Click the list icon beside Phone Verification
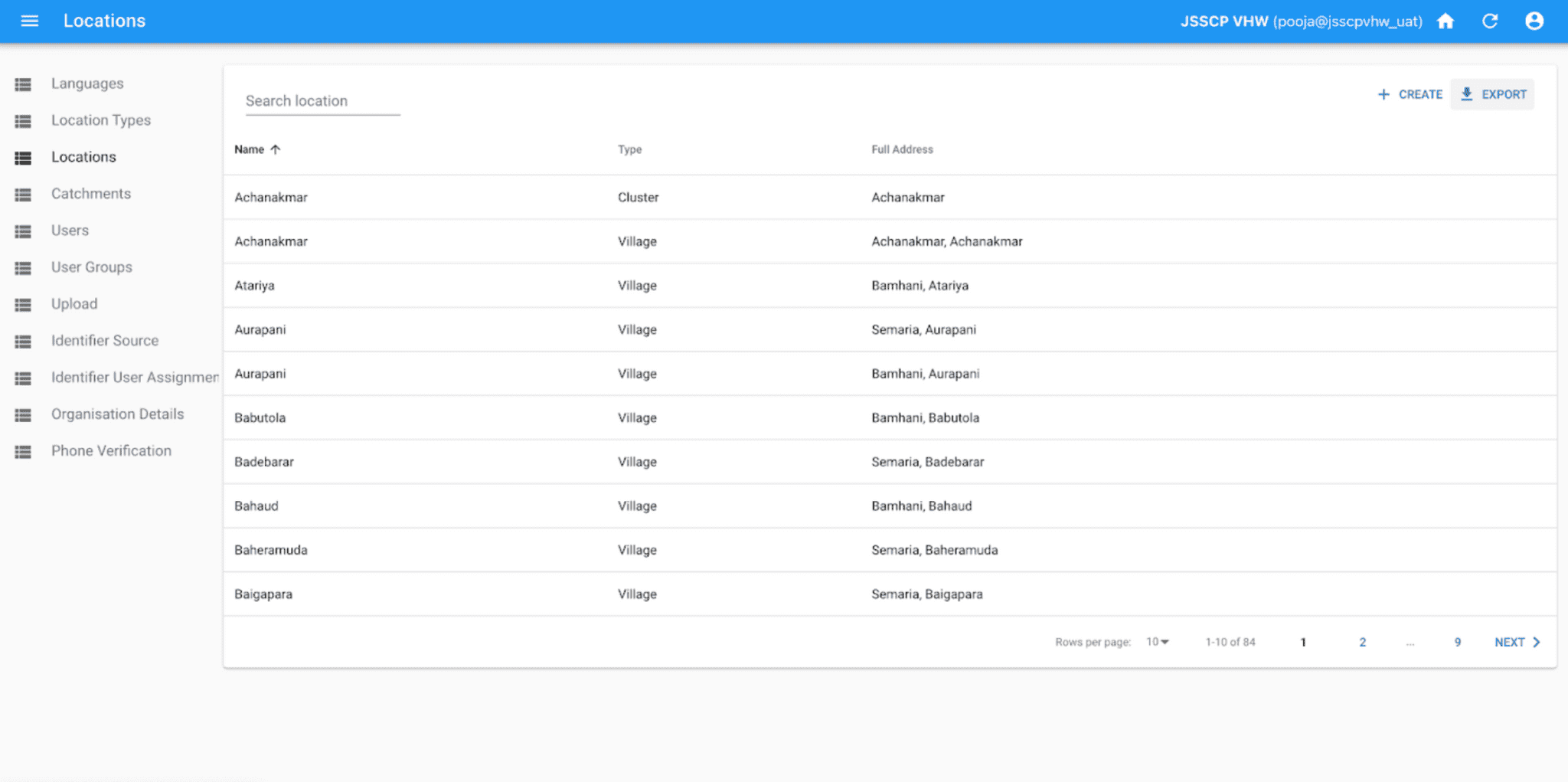1568x782 pixels. click(x=23, y=452)
